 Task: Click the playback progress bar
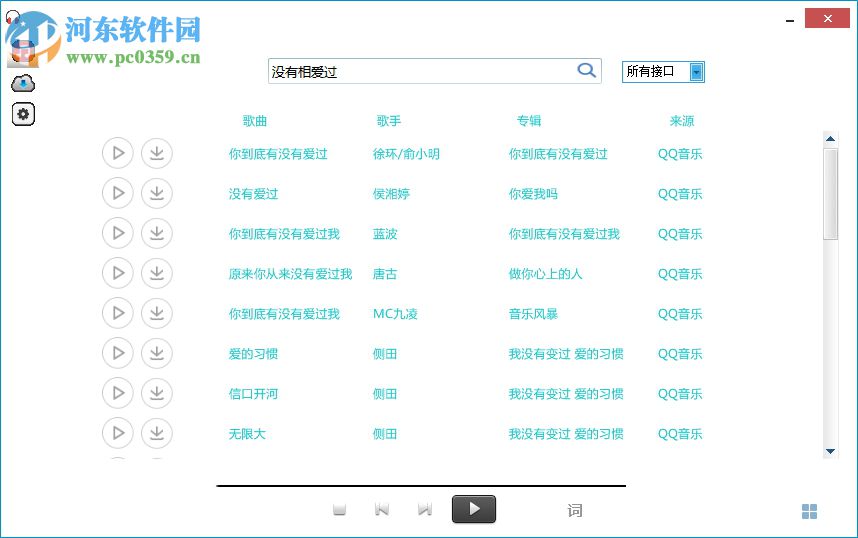click(421, 485)
